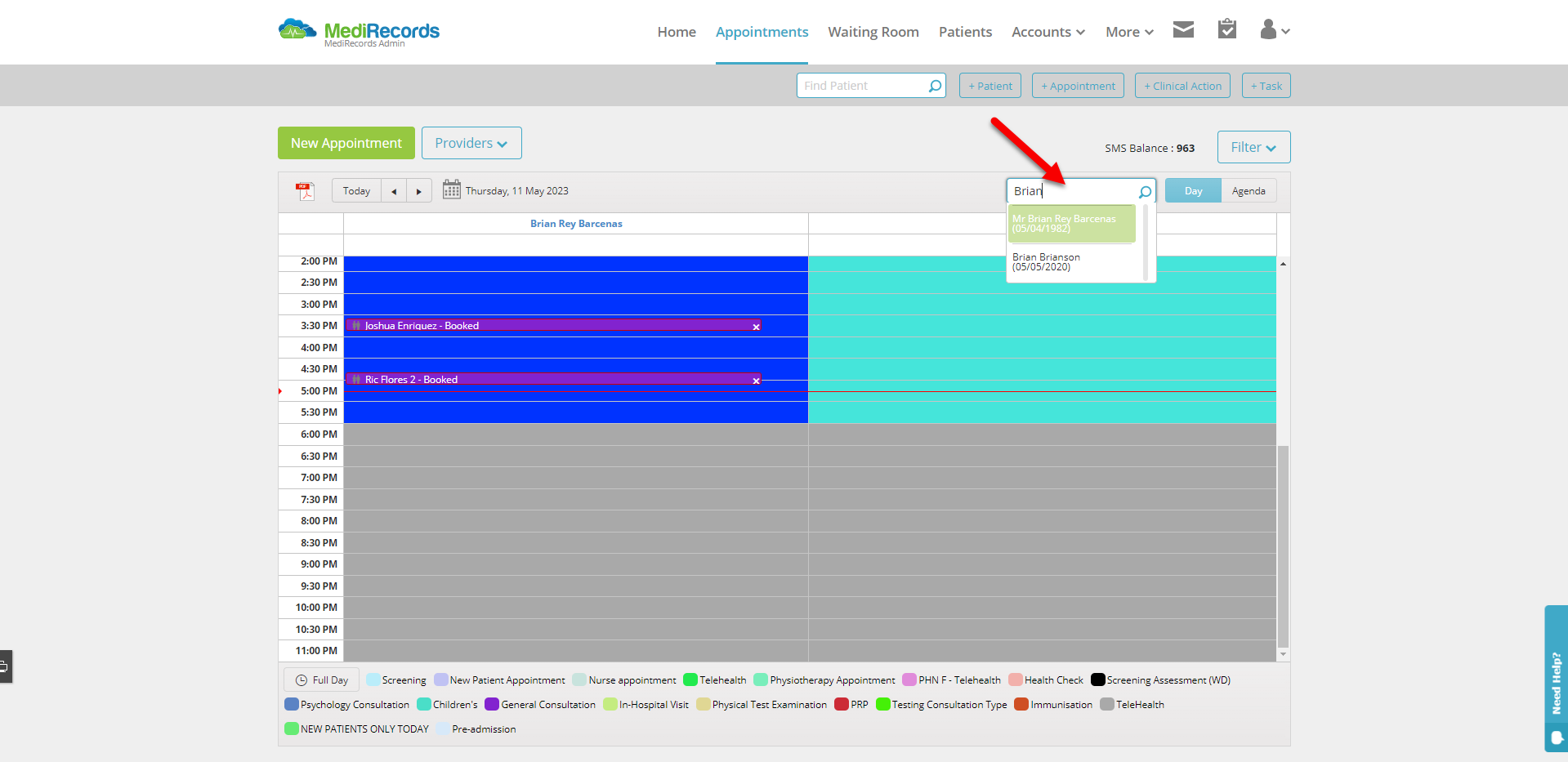
Task: Click the calendar search magnifier icon
Action: coord(1146,191)
